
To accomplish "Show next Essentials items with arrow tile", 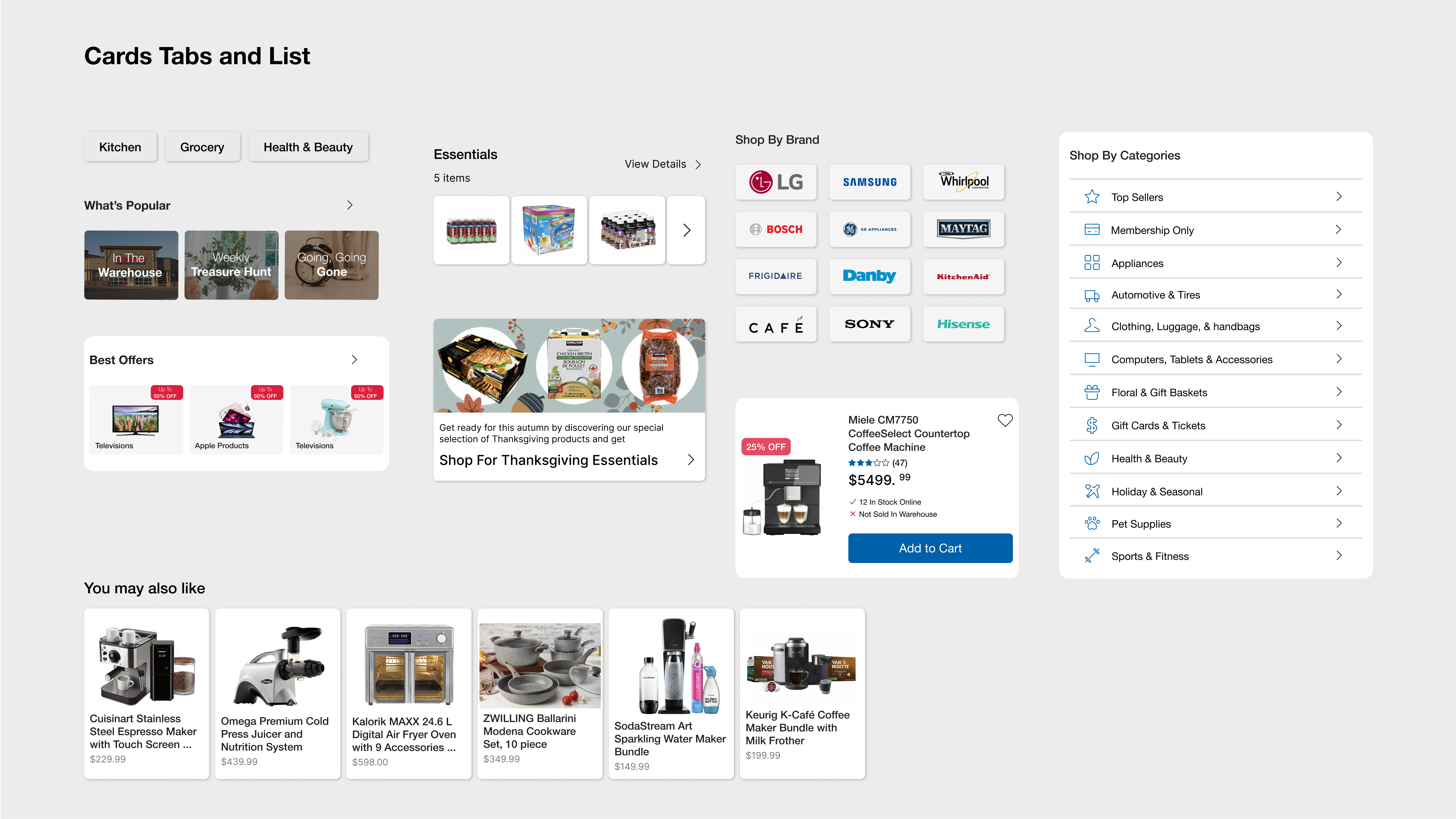I will click(686, 230).
